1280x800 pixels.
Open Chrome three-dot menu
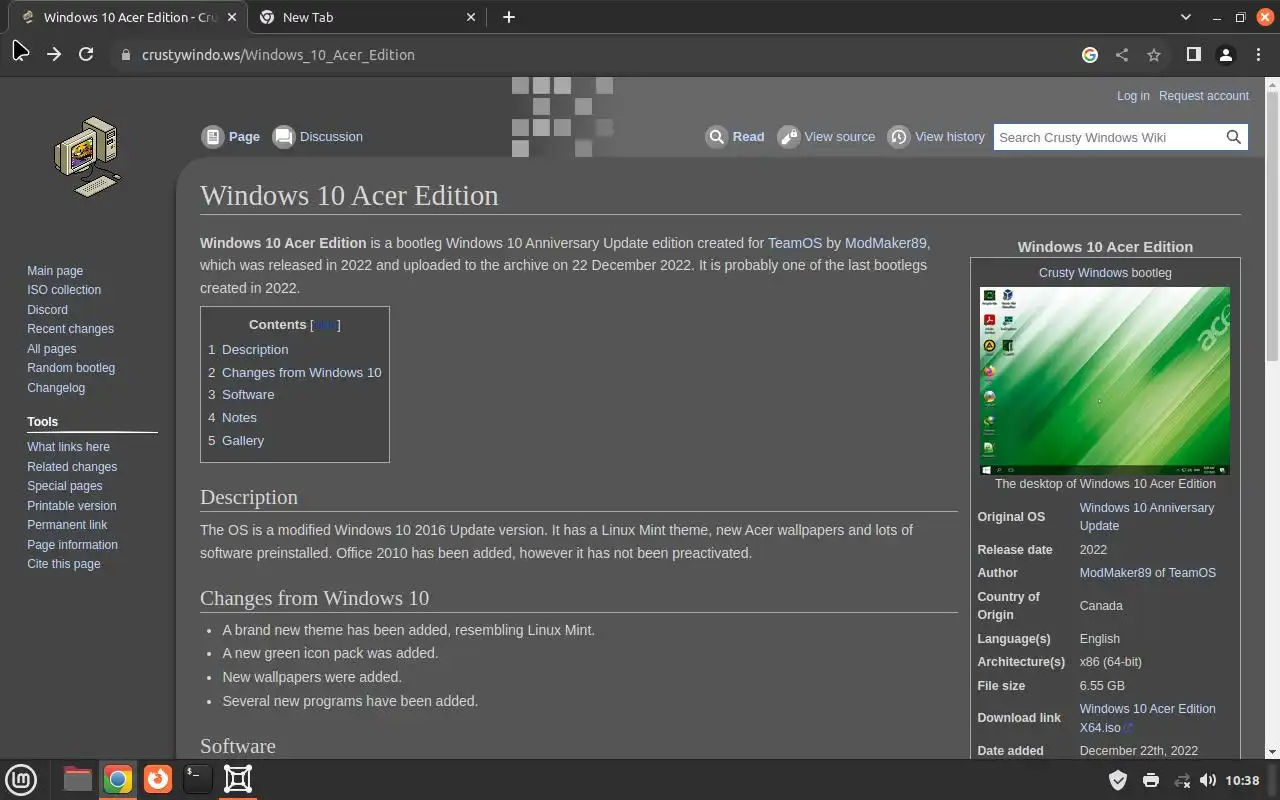(x=1259, y=55)
